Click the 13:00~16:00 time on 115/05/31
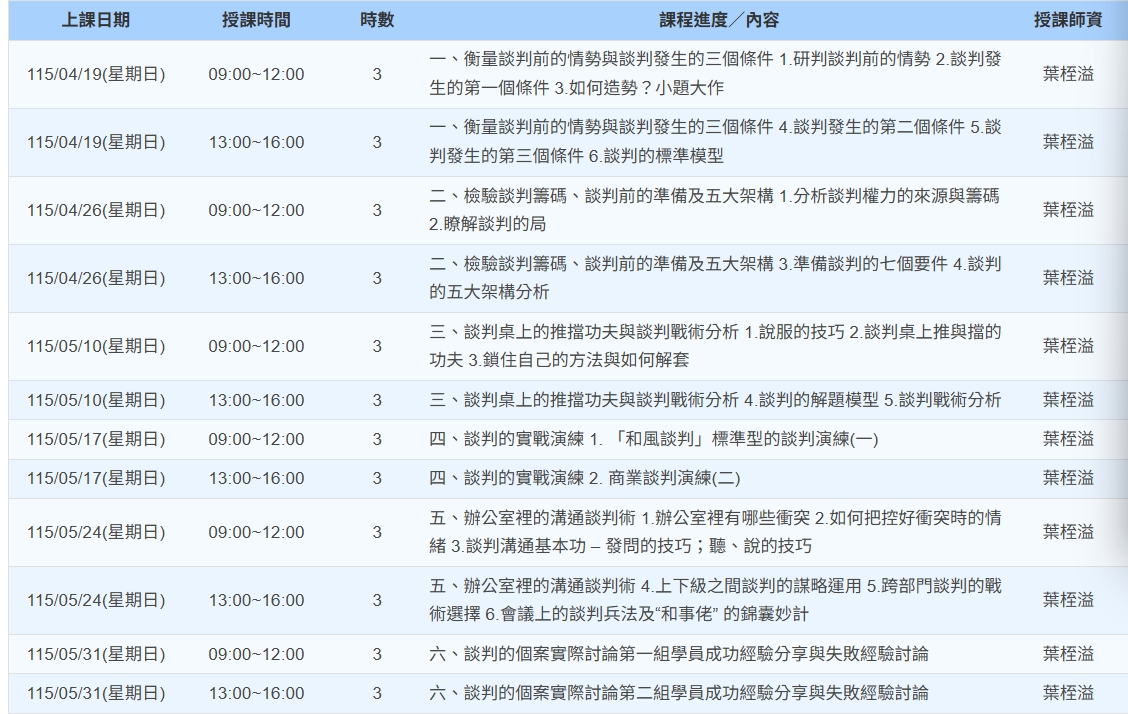 (256, 694)
